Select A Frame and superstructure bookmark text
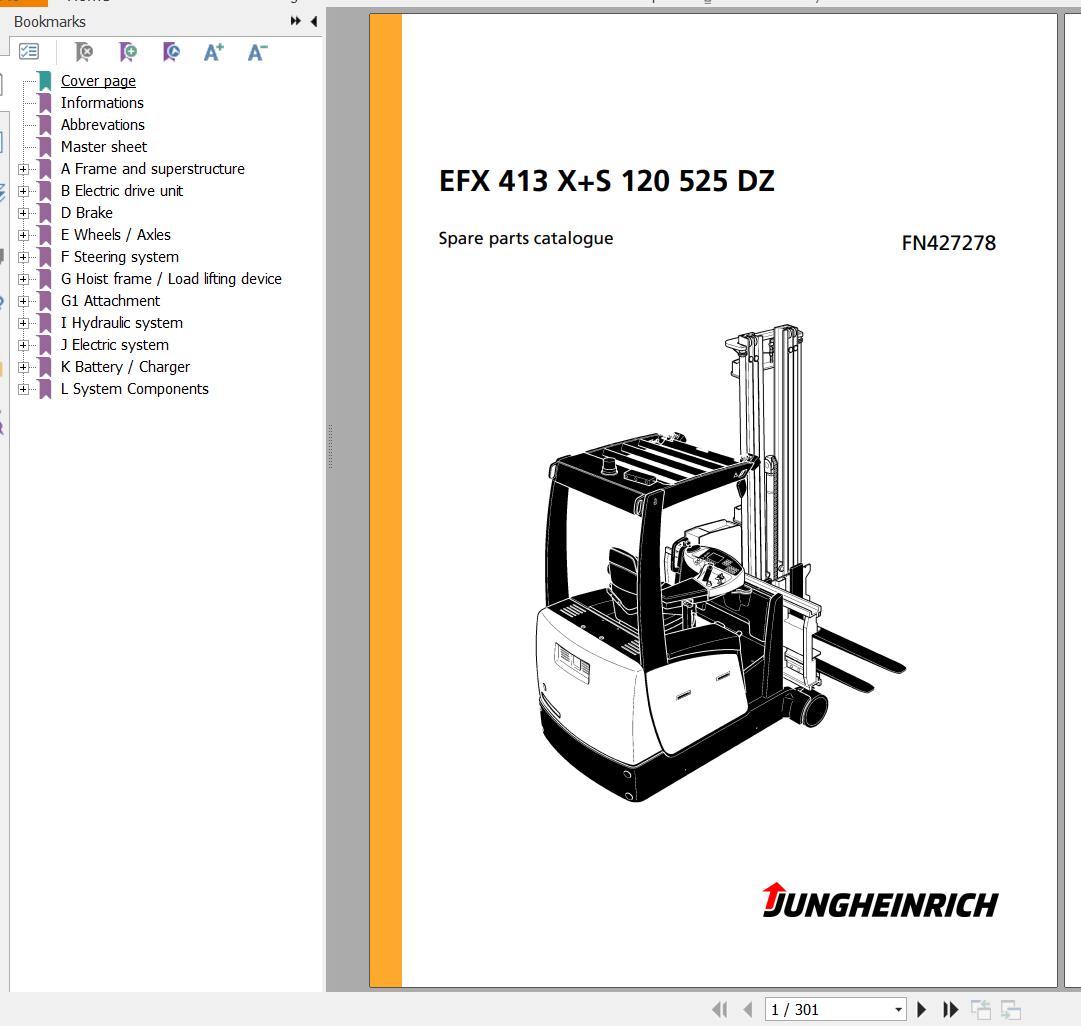This screenshot has height=1026, width=1081. (152, 169)
